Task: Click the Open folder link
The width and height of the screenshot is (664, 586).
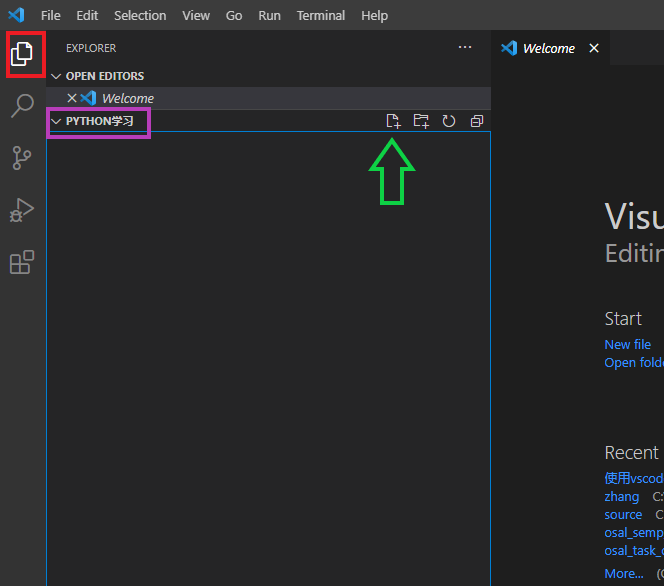Action: (634, 362)
